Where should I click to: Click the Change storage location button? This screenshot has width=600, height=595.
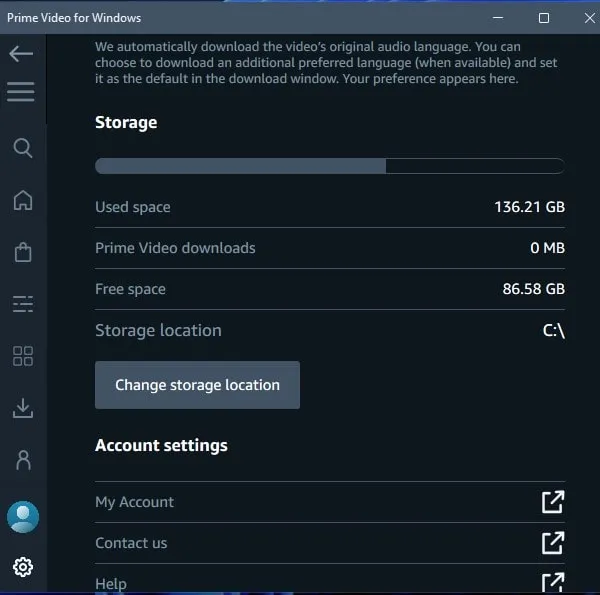tap(197, 385)
